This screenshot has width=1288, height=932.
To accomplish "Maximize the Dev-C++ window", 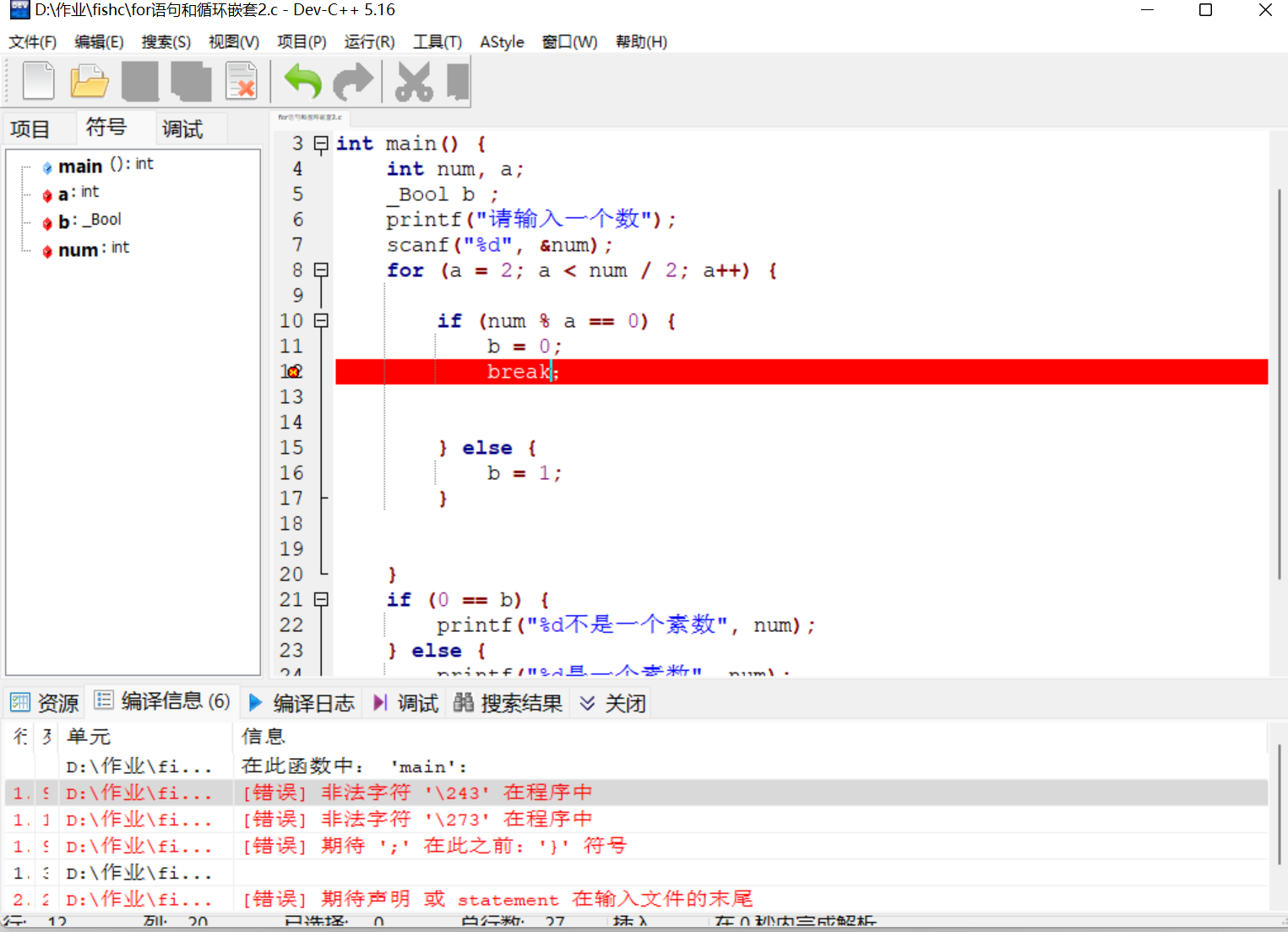I will 1206,10.
